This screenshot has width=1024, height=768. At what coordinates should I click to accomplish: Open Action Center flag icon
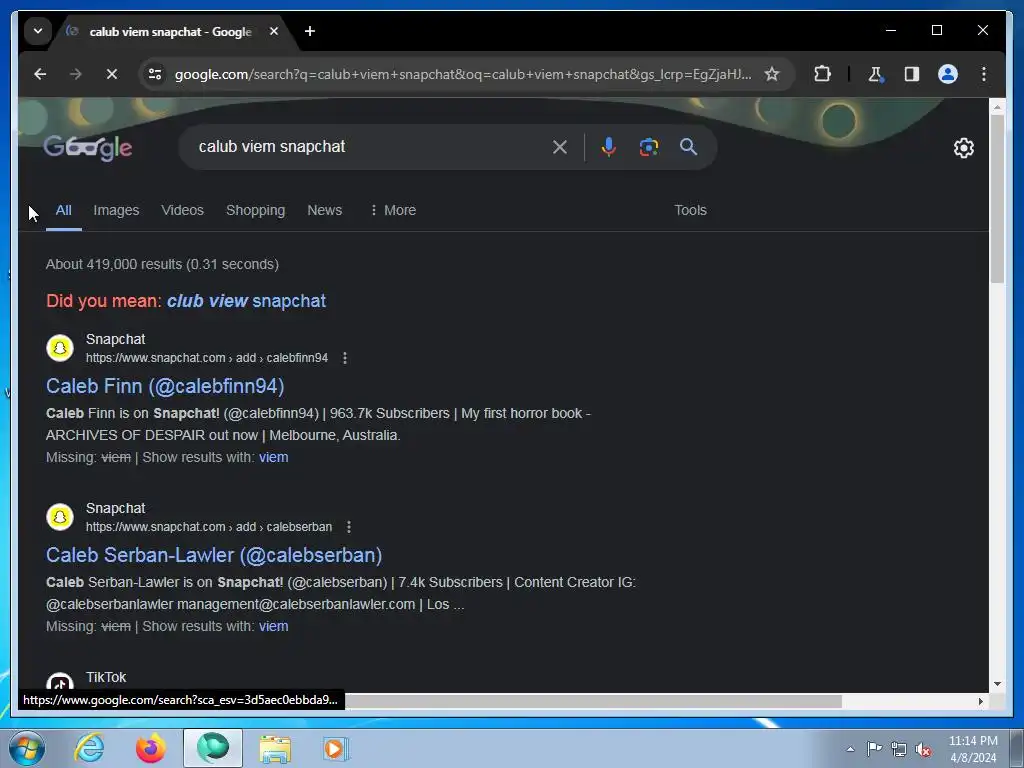(874, 749)
